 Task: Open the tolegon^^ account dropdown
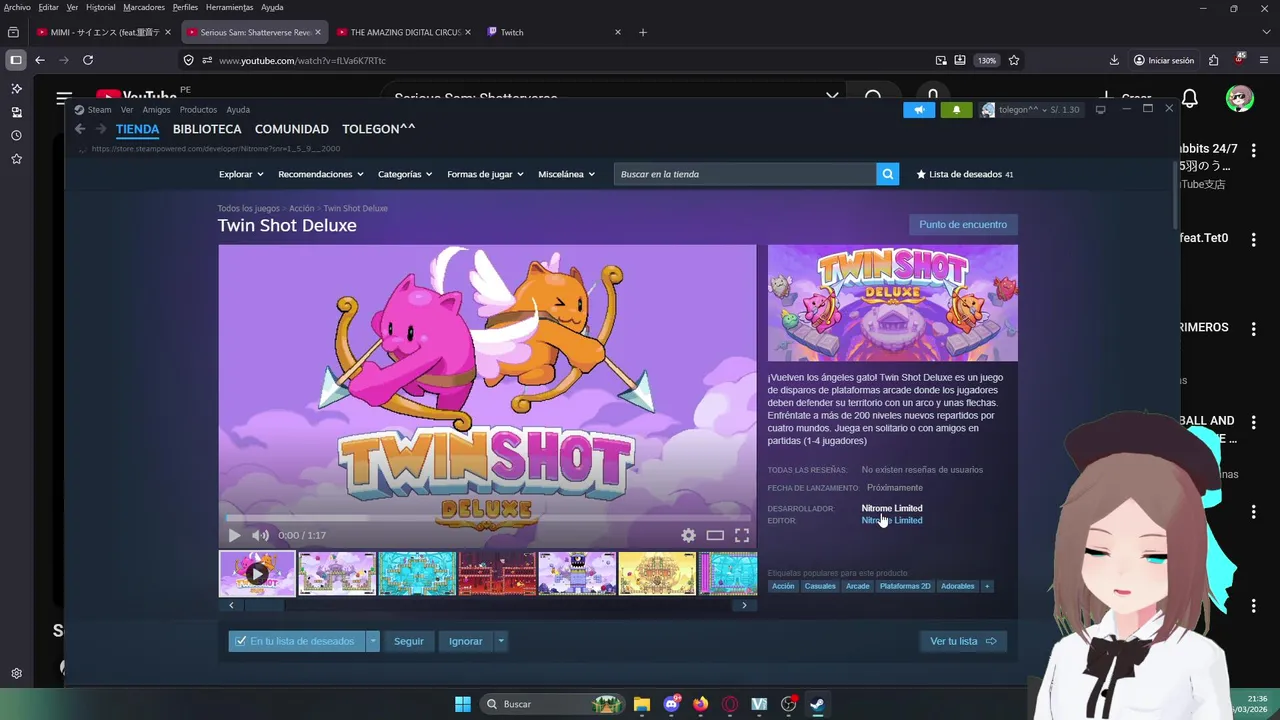point(1030,110)
